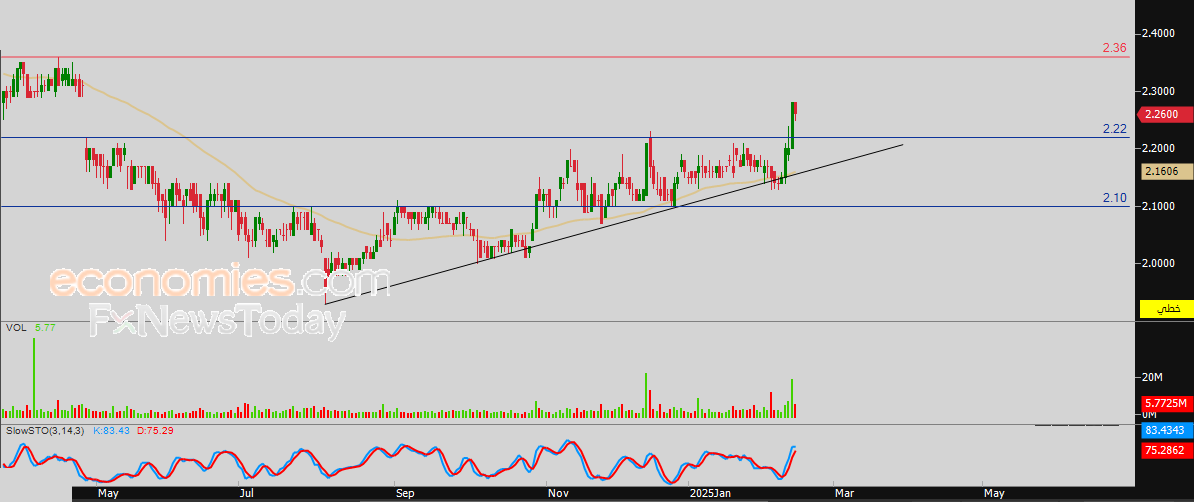Select the red 2.2600 current price tag
Image resolution: width=1194 pixels, height=502 pixels.
point(1164,114)
